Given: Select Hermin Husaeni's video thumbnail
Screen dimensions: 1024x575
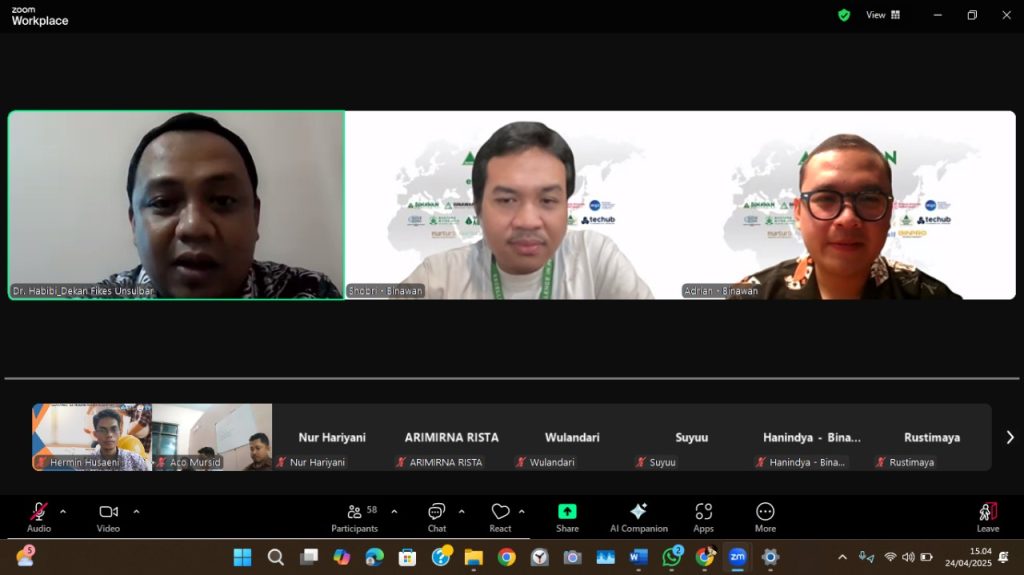Looking at the screenshot, I should 92,436.
